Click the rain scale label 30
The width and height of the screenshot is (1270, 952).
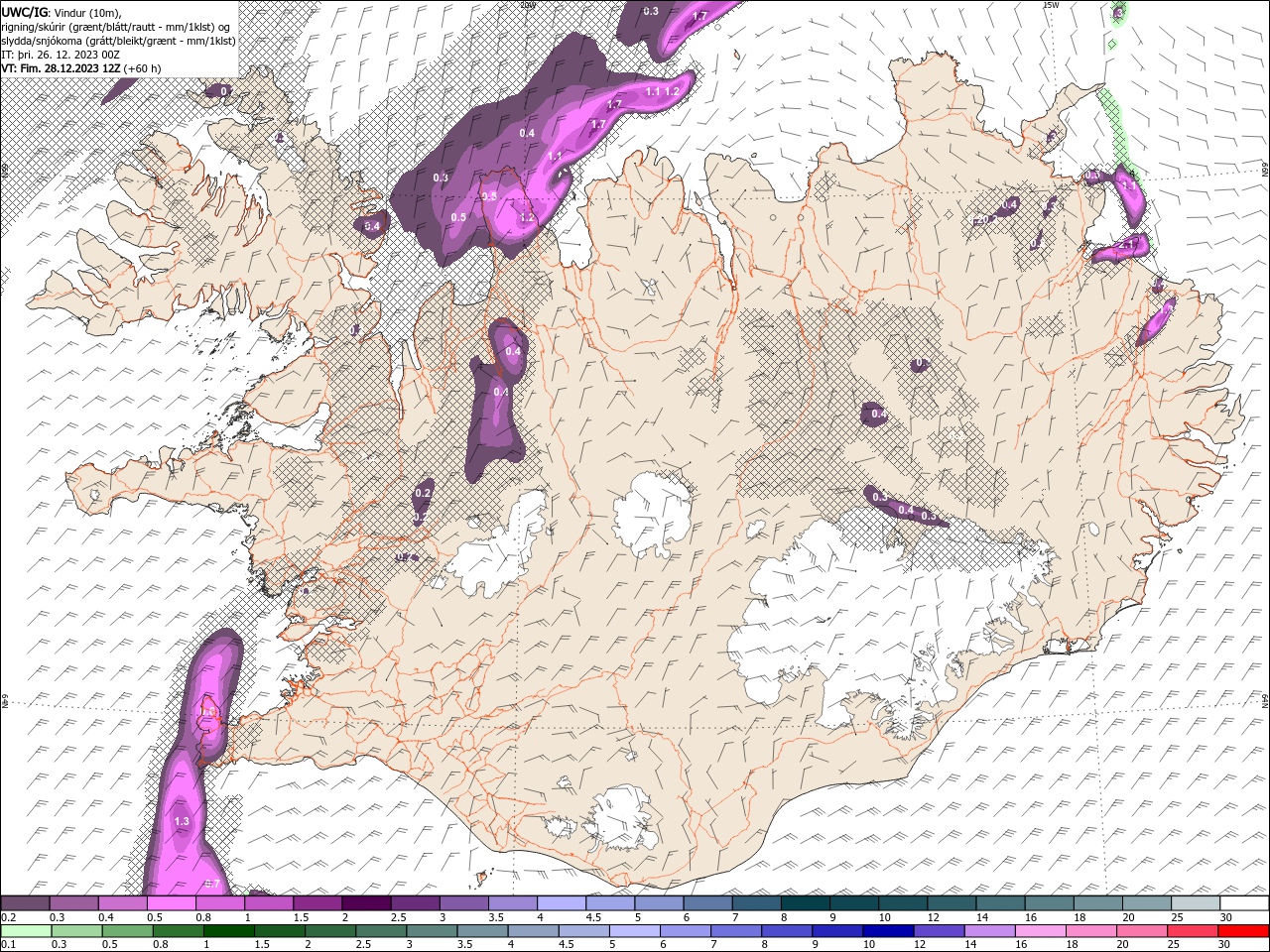click(1226, 945)
